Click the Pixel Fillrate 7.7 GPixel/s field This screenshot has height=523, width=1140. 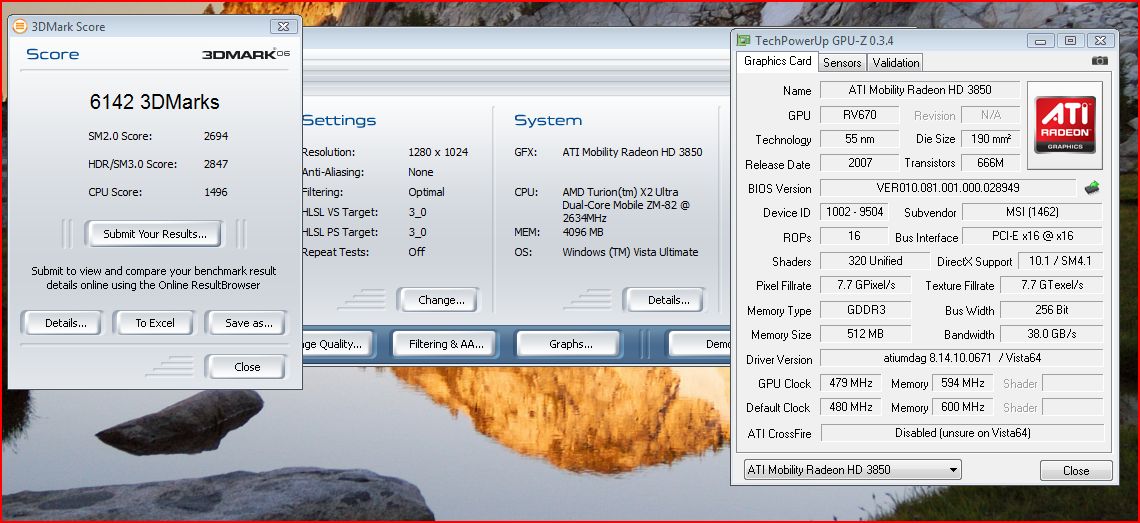865,285
